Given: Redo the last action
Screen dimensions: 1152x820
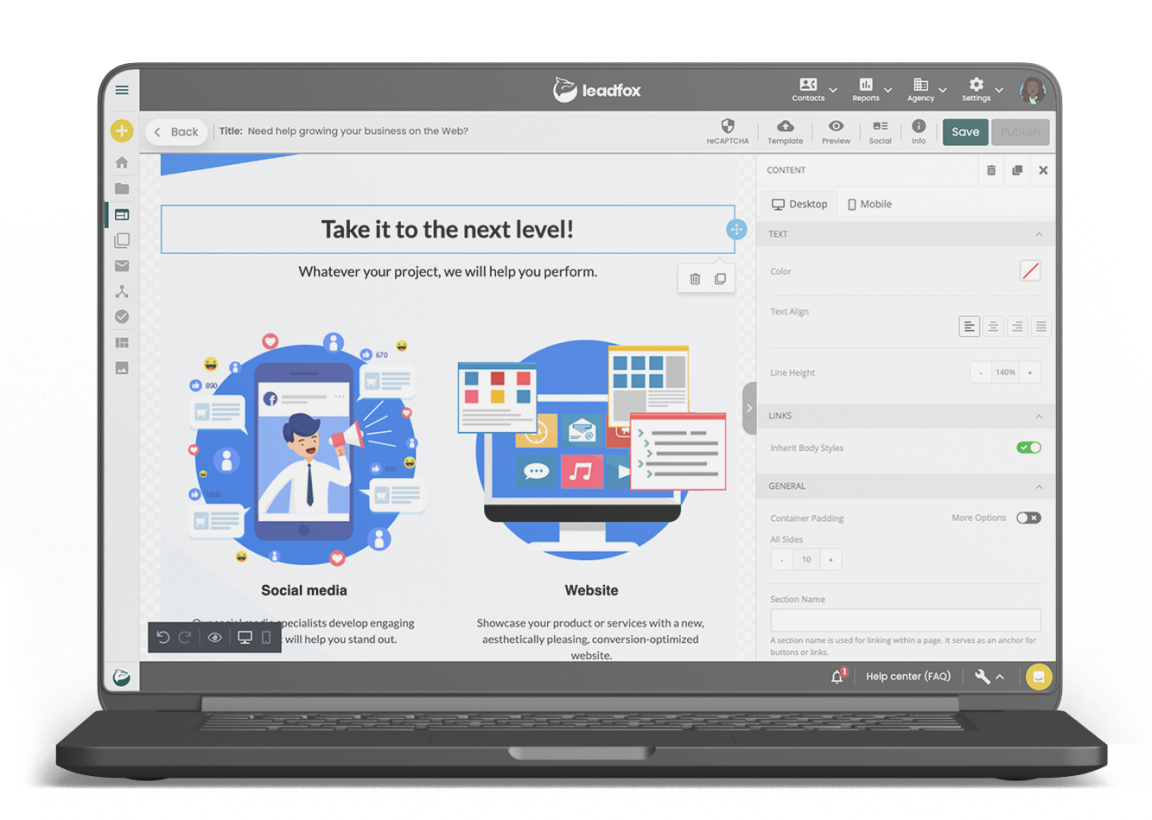Looking at the screenshot, I should click(x=185, y=637).
